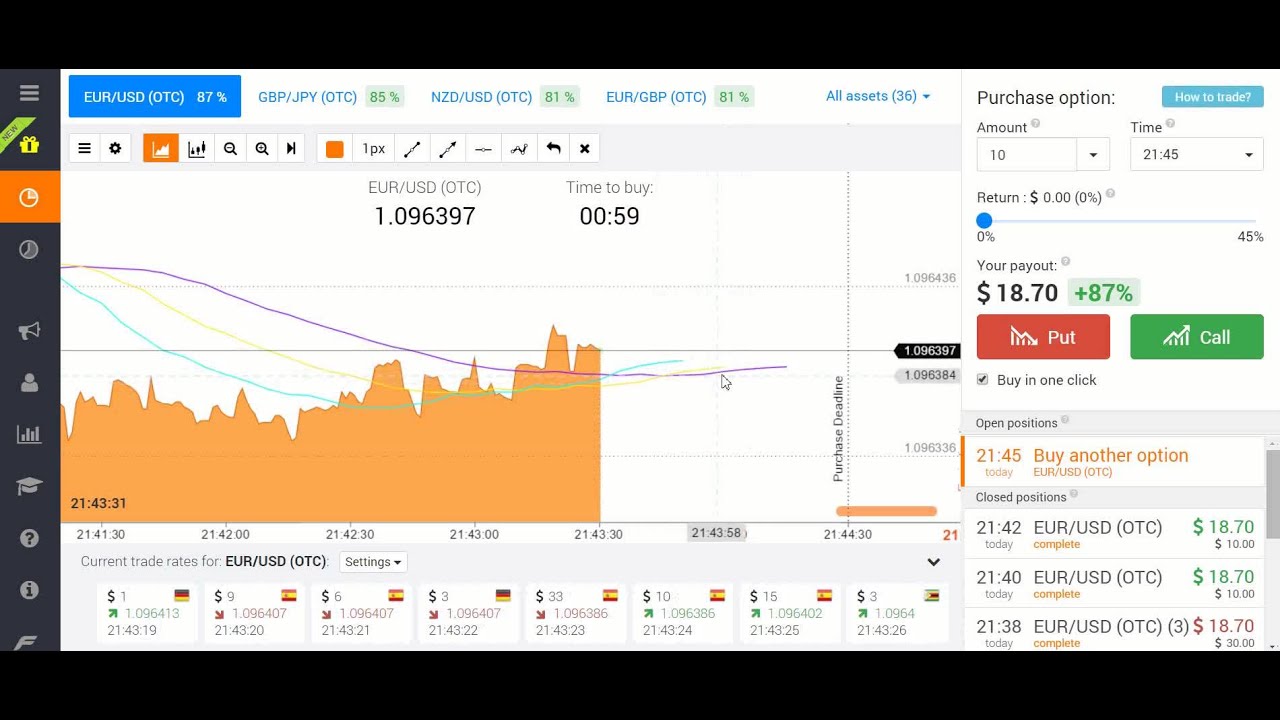
Task: Toggle Buy in one click checkbox
Action: (x=982, y=380)
